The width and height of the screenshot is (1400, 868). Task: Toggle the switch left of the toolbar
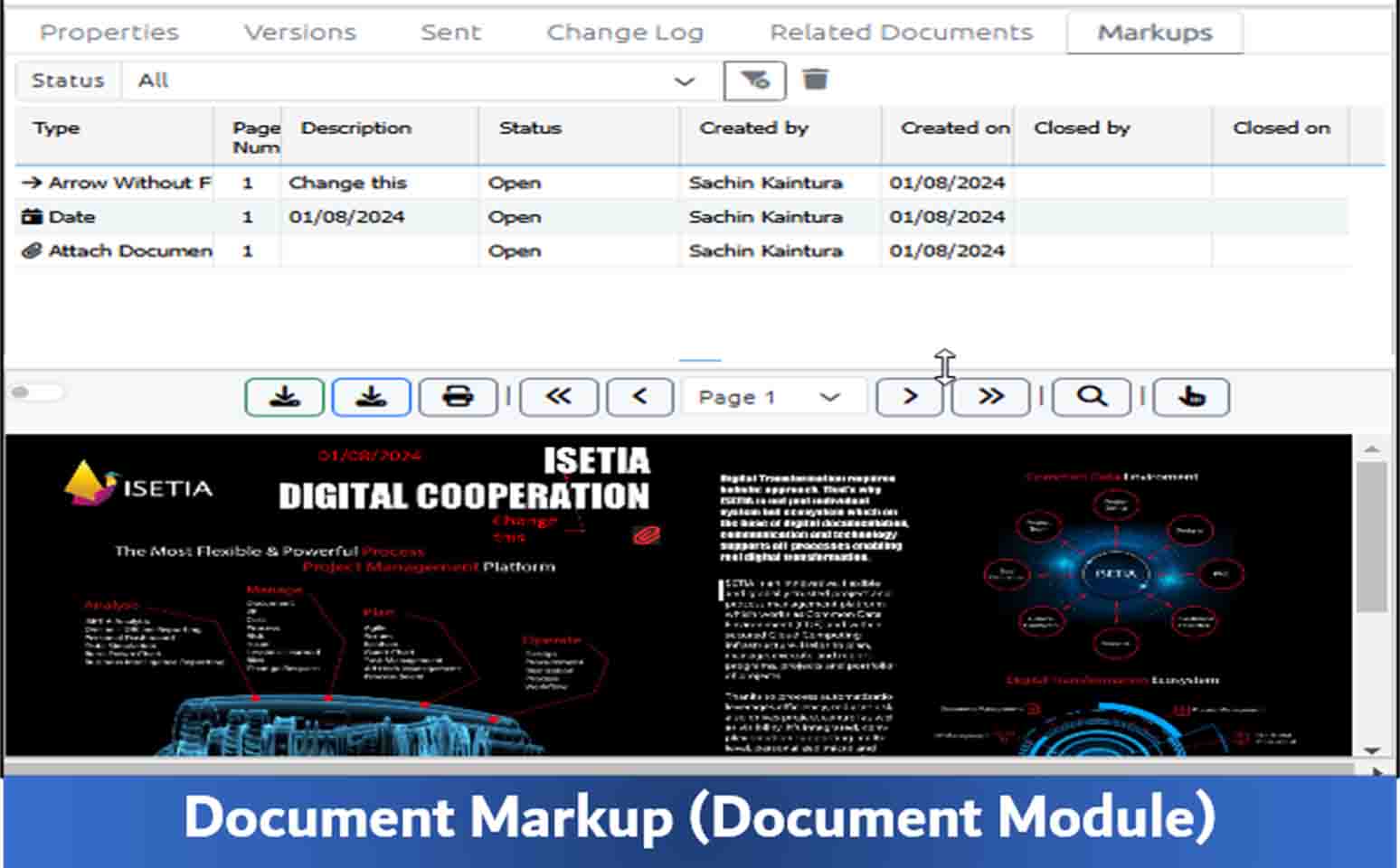coord(37,392)
